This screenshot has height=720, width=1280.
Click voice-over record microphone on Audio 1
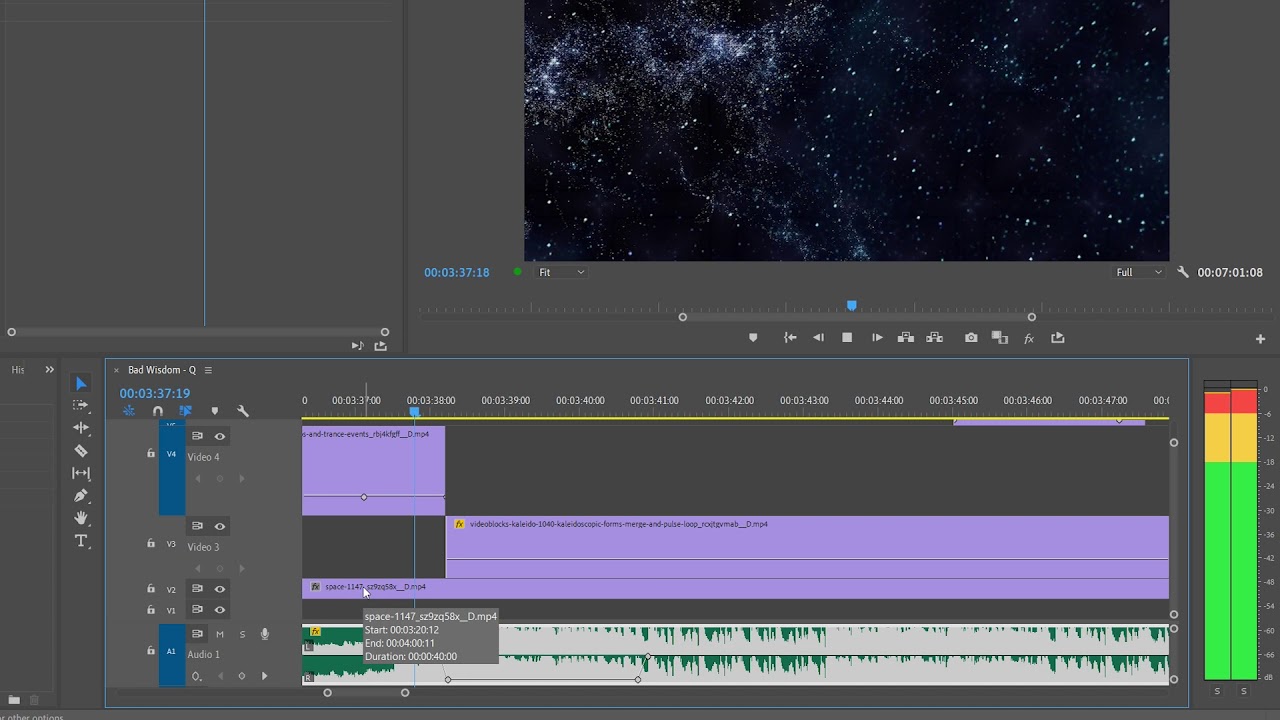coord(265,634)
